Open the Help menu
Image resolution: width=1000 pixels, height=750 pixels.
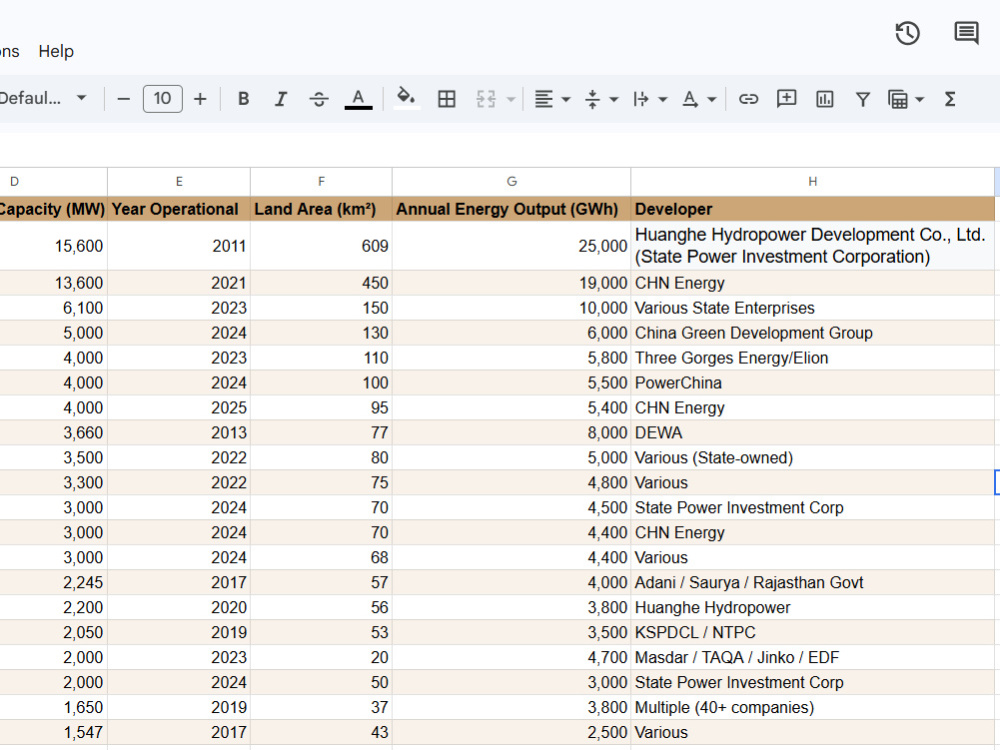click(x=56, y=51)
